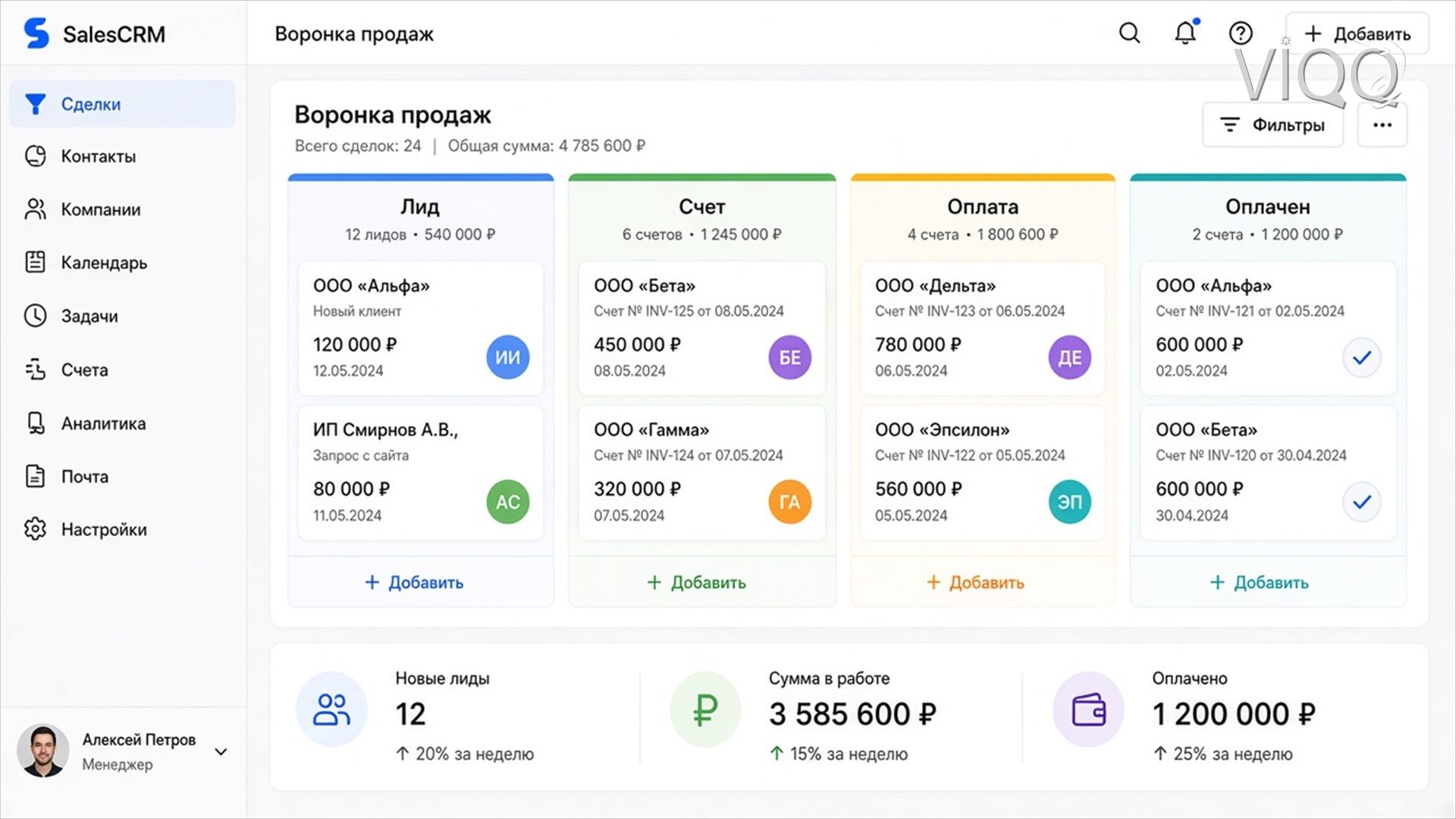Open Календарь in the sidebar
This screenshot has width=1456, height=819.
click(122, 262)
